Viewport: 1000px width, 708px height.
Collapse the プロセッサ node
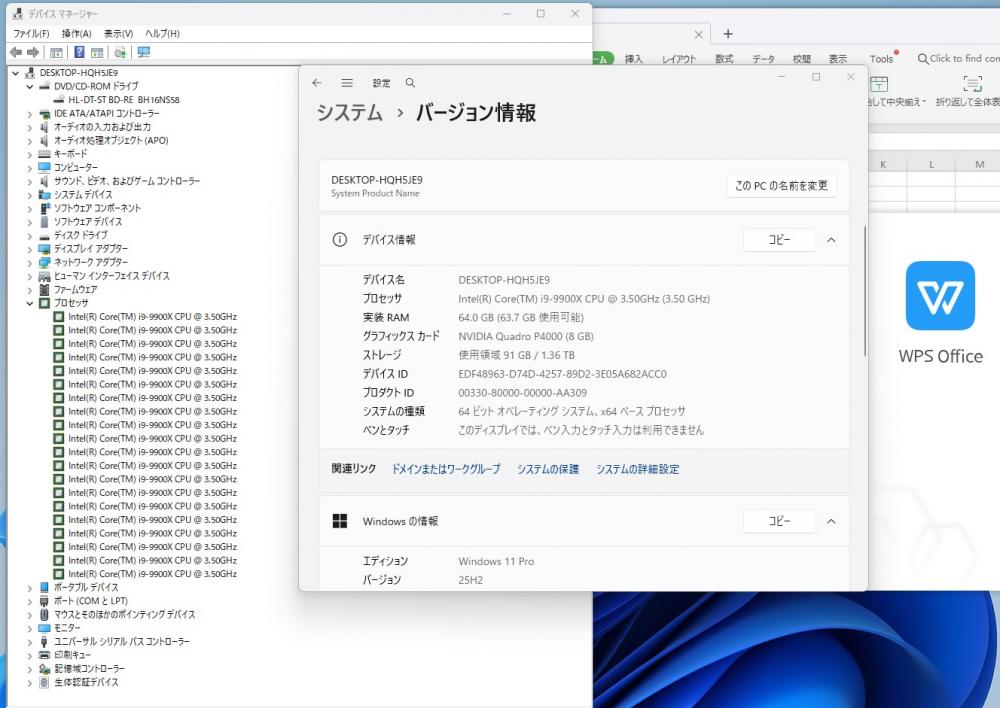pyautogui.click(x=29, y=303)
